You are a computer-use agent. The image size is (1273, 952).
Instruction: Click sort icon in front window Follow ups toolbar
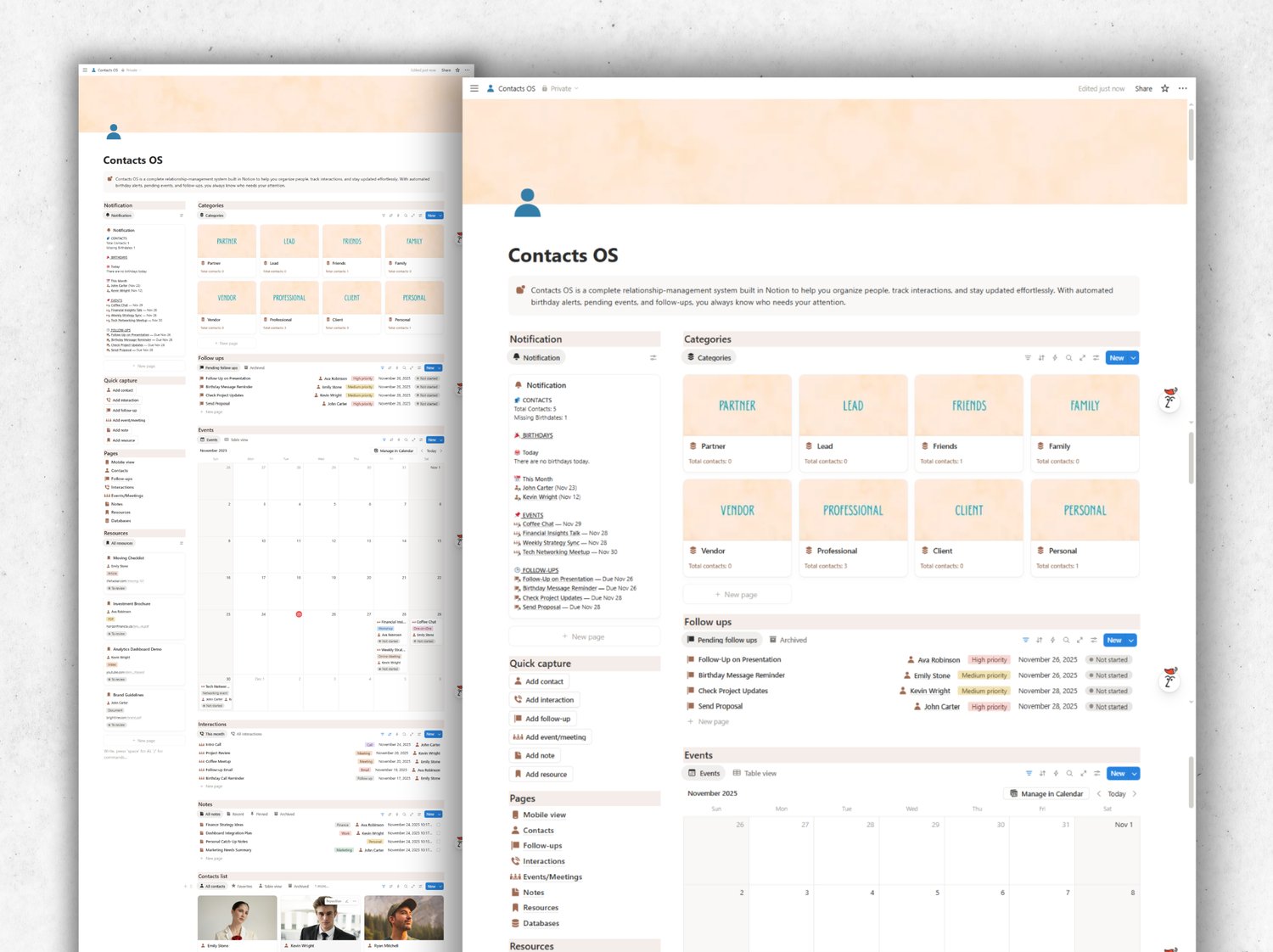pyautogui.click(x=1039, y=640)
